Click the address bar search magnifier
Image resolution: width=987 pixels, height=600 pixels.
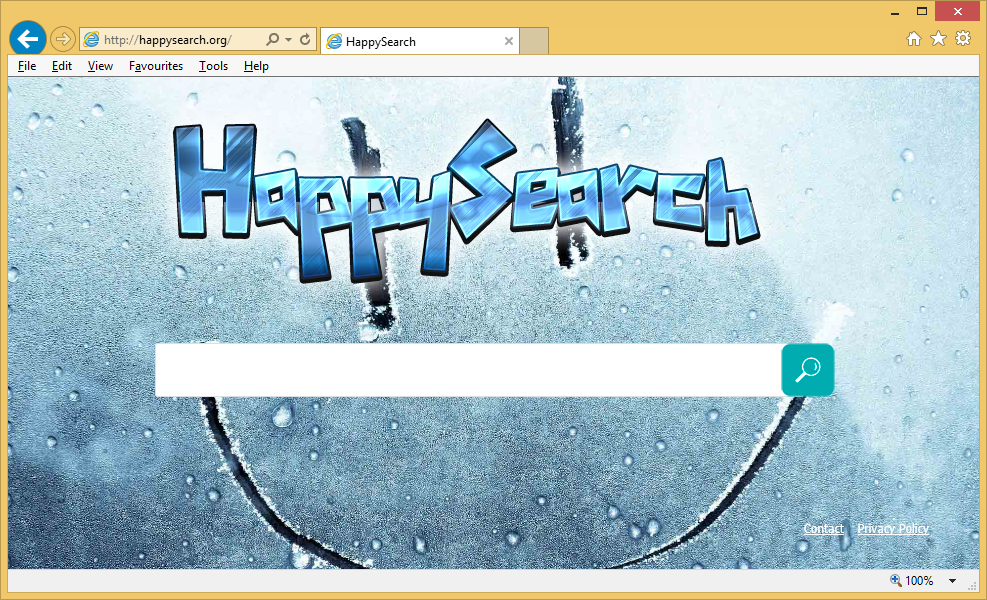pyautogui.click(x=272, y=40)
